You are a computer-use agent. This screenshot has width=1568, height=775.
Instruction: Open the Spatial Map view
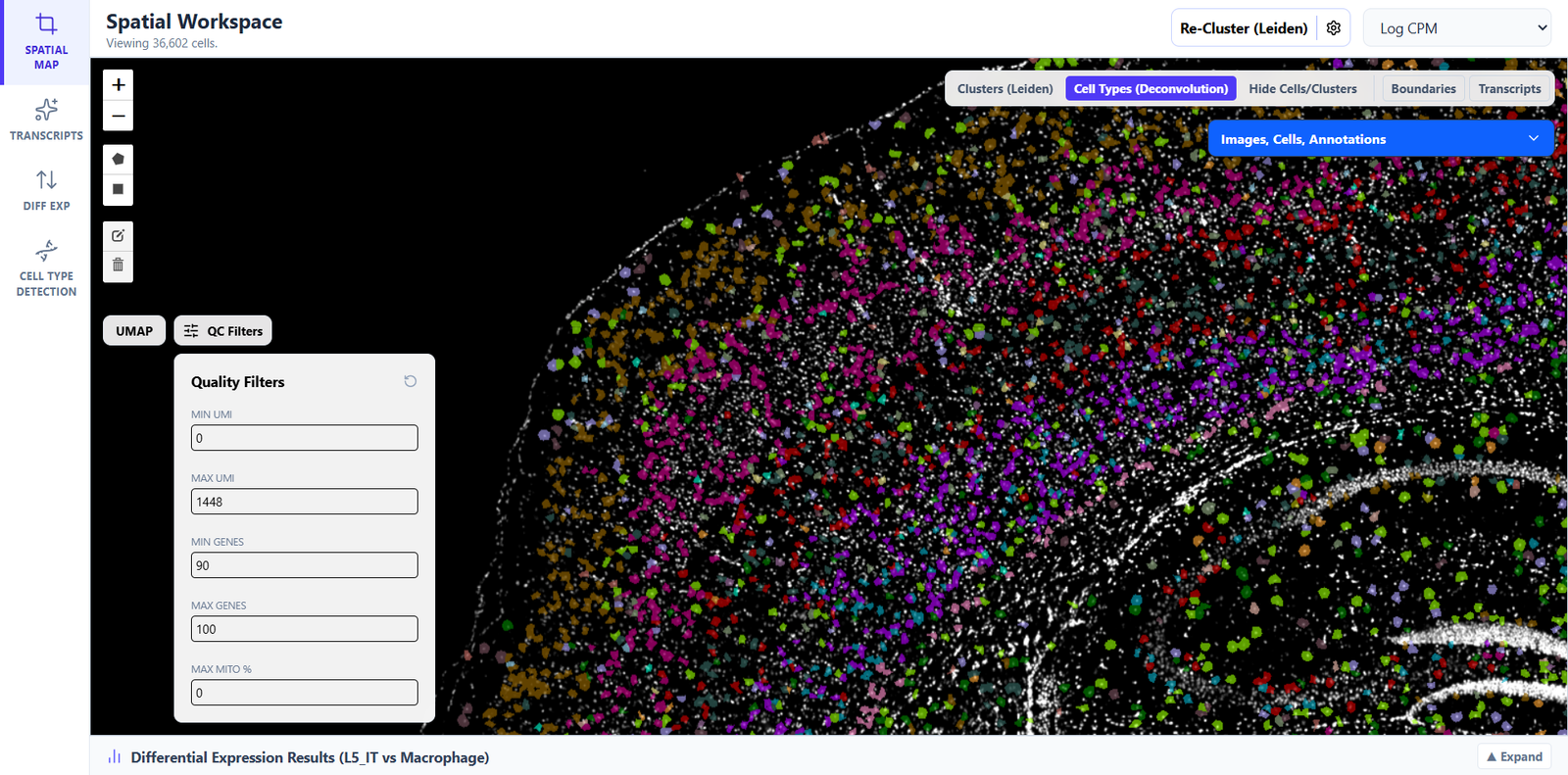[x=46, y=42]
